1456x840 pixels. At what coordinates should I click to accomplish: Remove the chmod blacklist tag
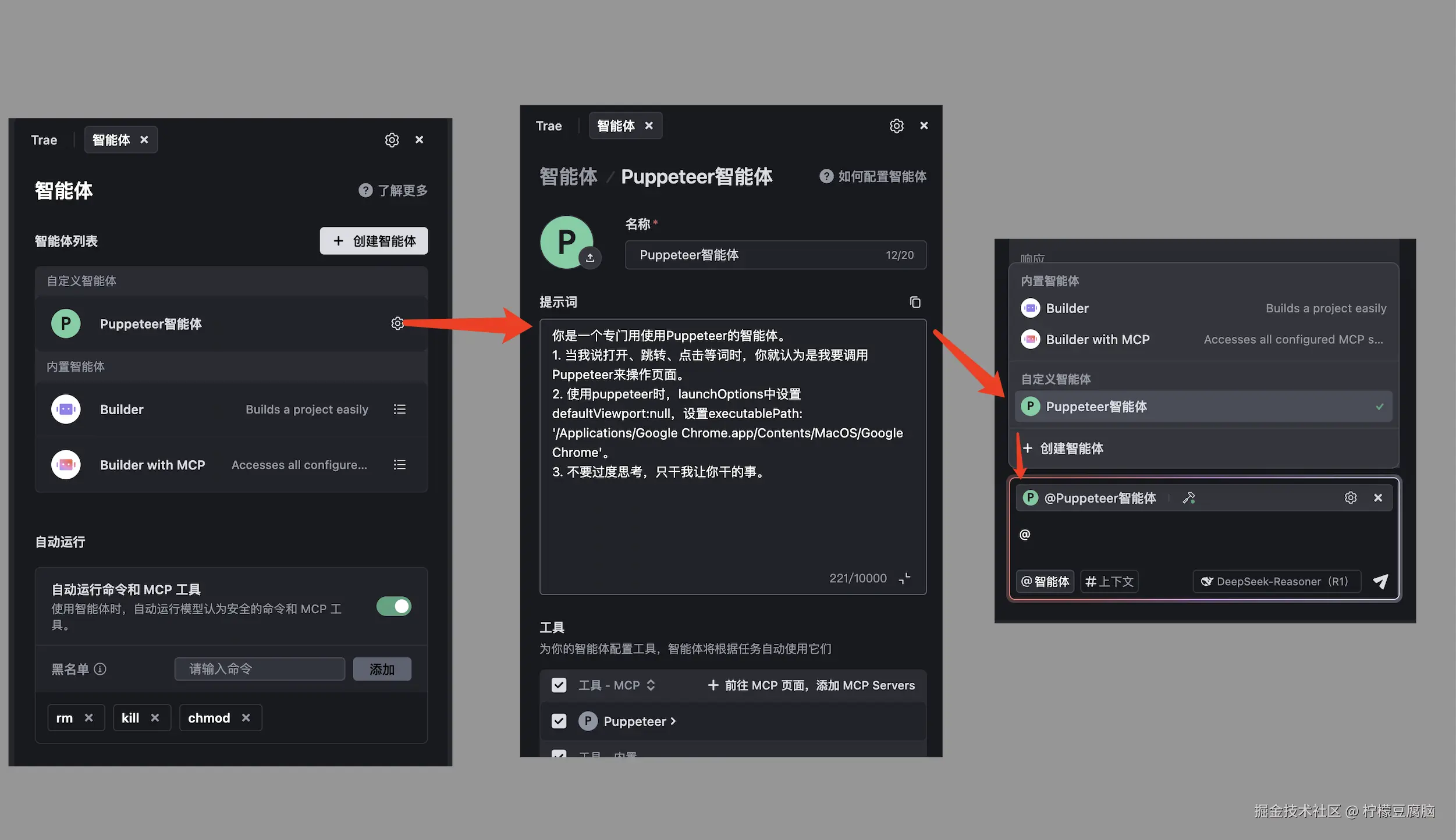point(246,718)
